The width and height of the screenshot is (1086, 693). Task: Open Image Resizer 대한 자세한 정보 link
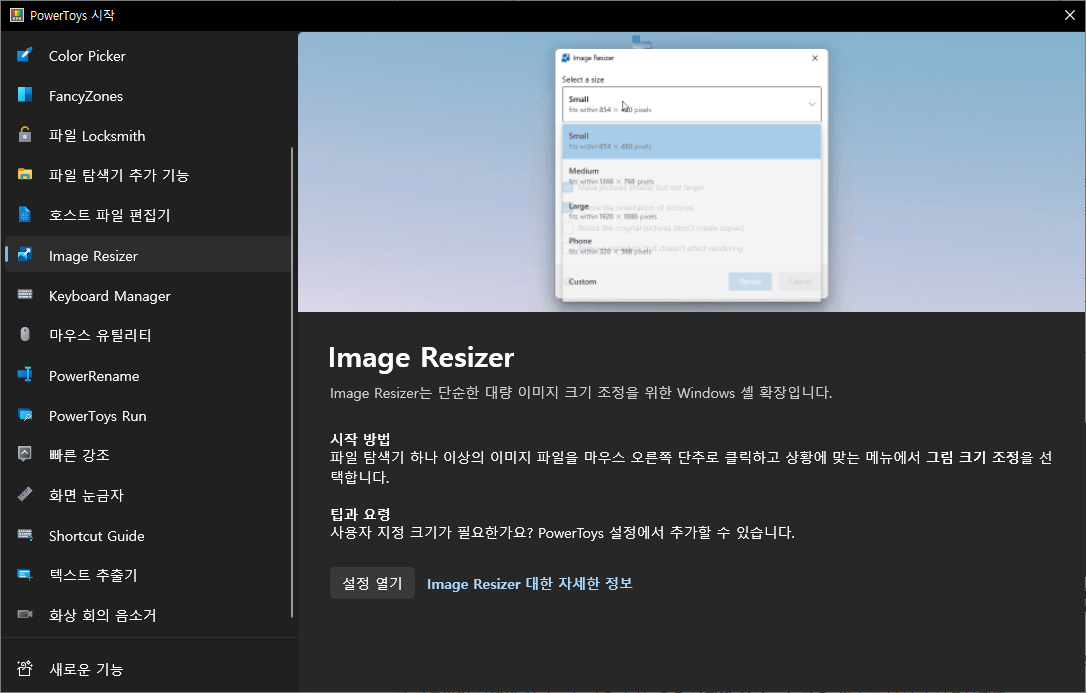tap(529, 584)
